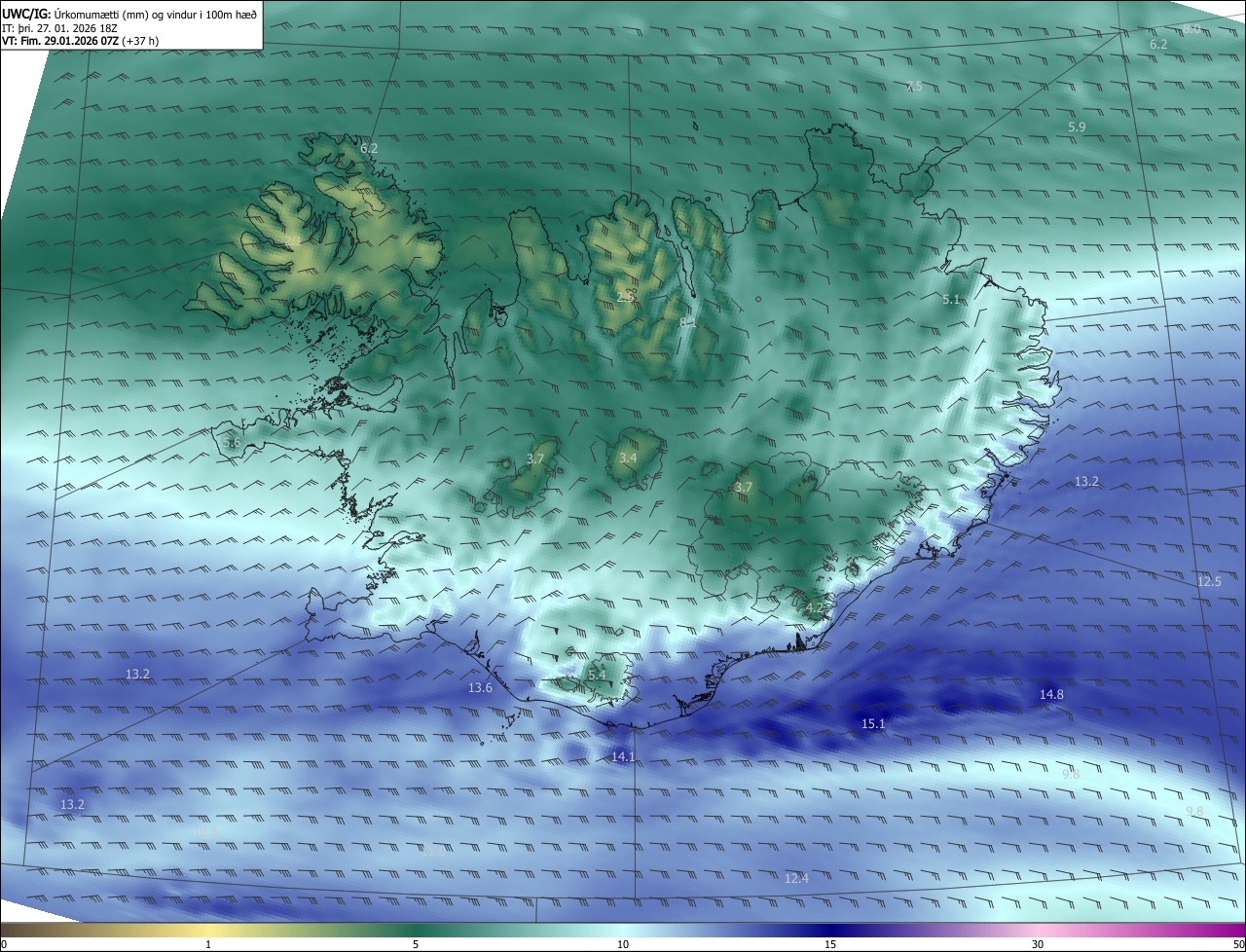Click the '15' tick label on the color scale

coord(830,944)
